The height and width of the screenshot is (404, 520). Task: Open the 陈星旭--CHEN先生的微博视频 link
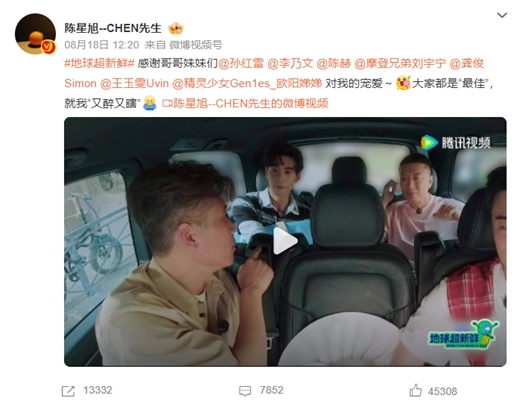point(245,103)
